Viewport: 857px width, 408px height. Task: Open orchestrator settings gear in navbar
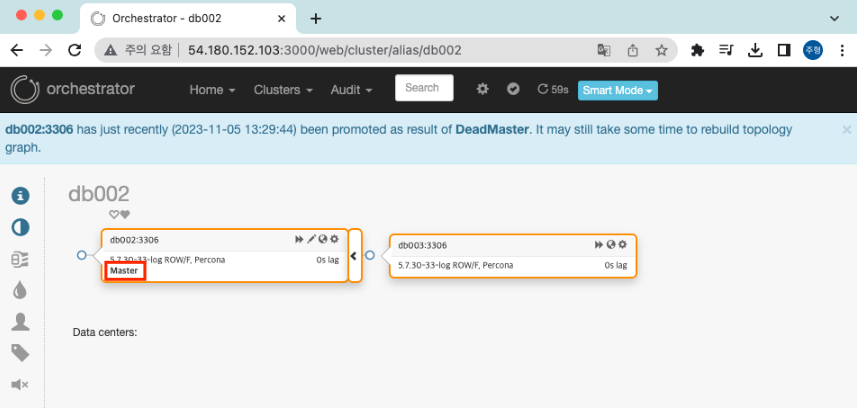tap(482, 89)
